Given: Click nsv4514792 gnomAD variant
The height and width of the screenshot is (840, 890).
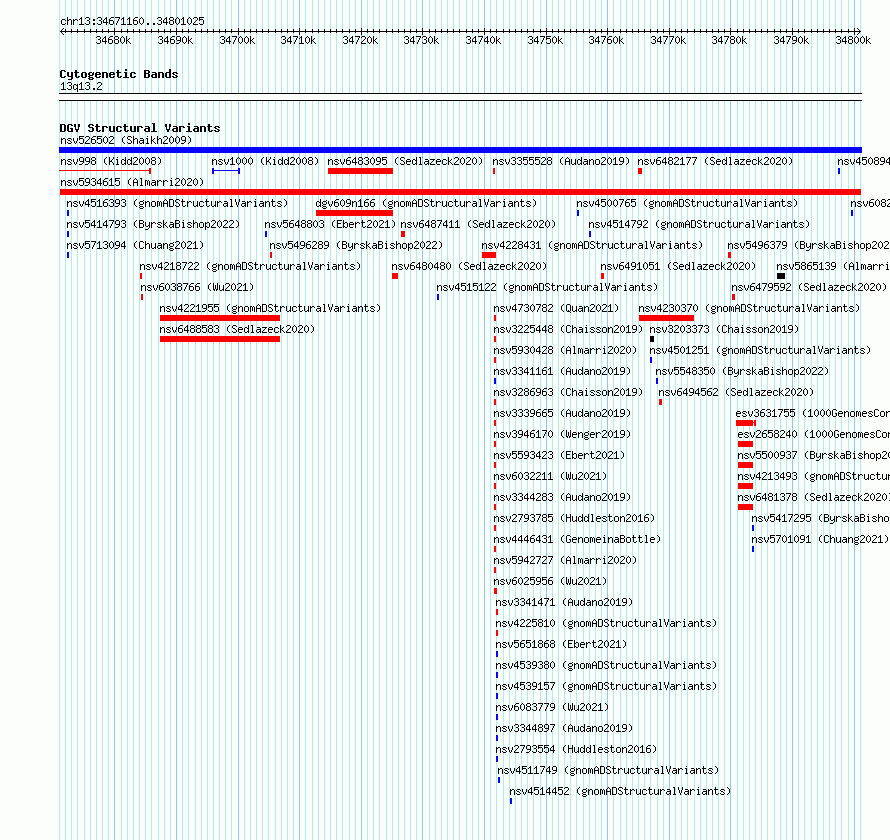Looking at the screenshot, I should (699, 224).
